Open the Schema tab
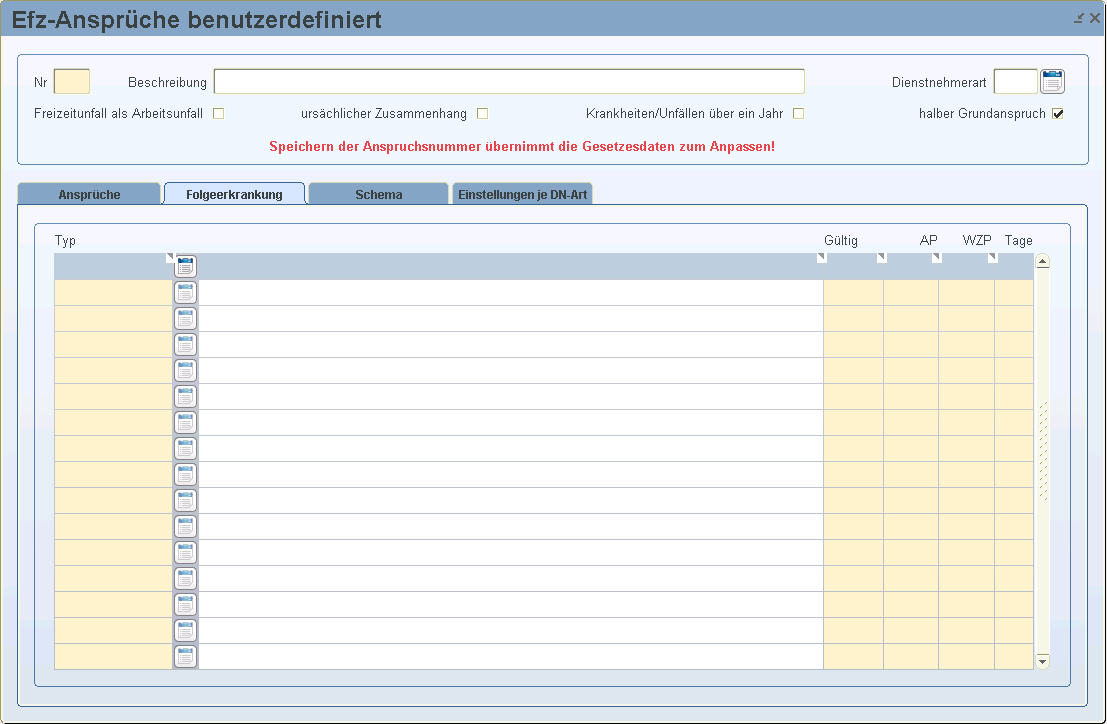The width and height of the screenshot is (1107, 724). coord(378,194)
